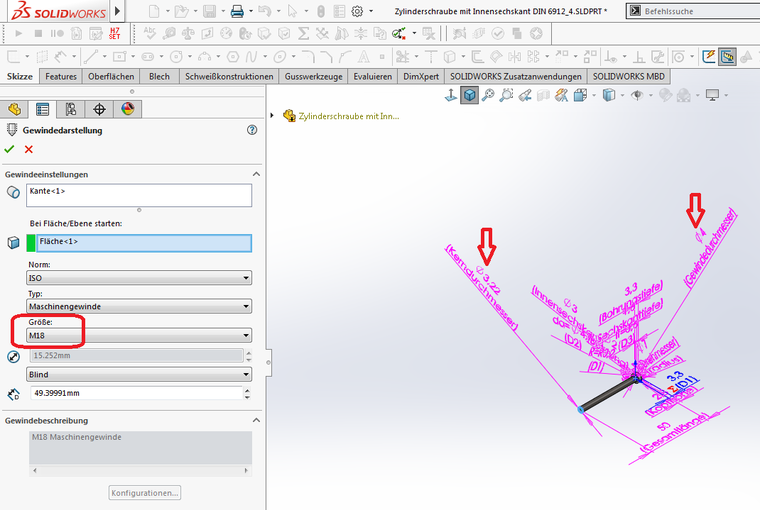
Task: Open Hide/Show Items eye icon
Action: (x=637, y=95)
